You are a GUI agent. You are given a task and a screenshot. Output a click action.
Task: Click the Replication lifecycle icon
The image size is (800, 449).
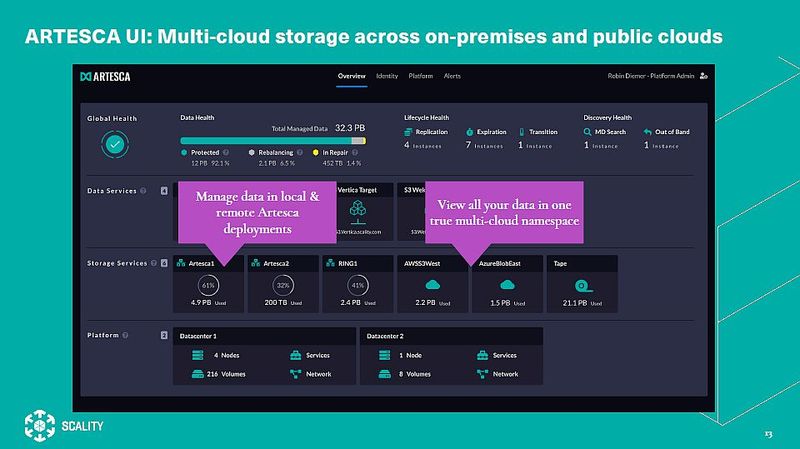click(x=408, y=132)
